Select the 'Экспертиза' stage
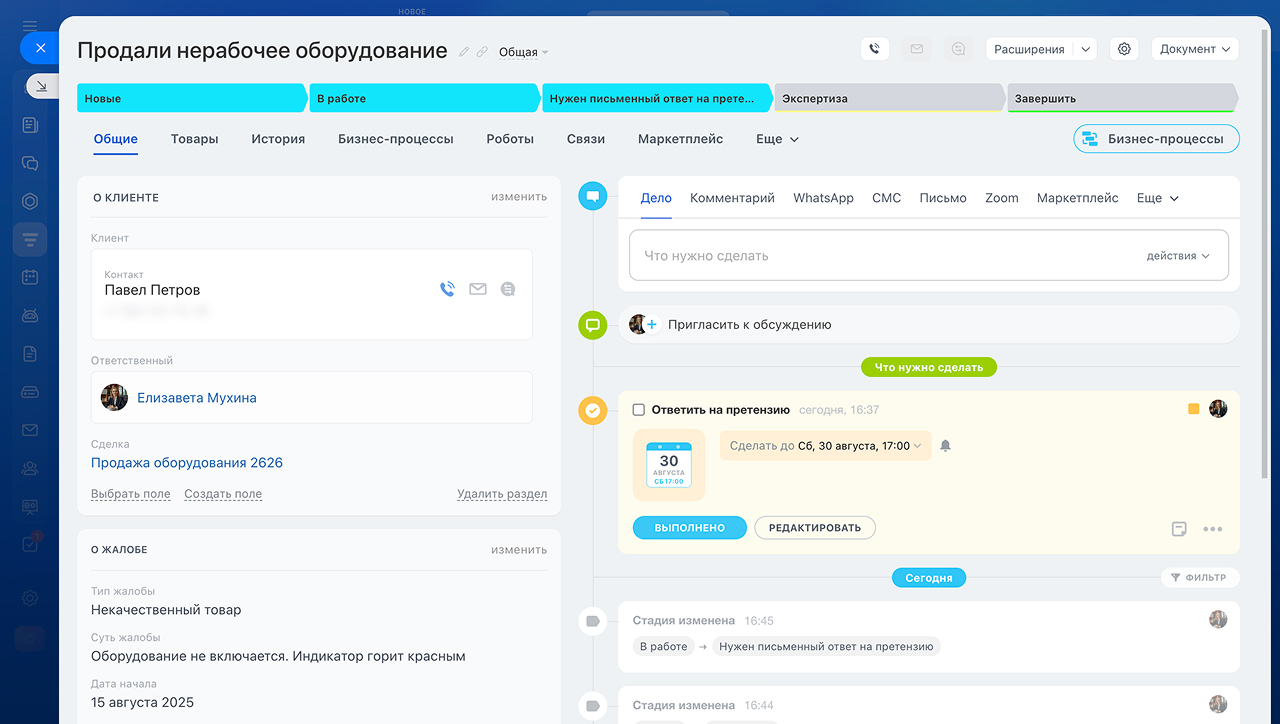The image size is (1280, 724). tap(889, 98)
